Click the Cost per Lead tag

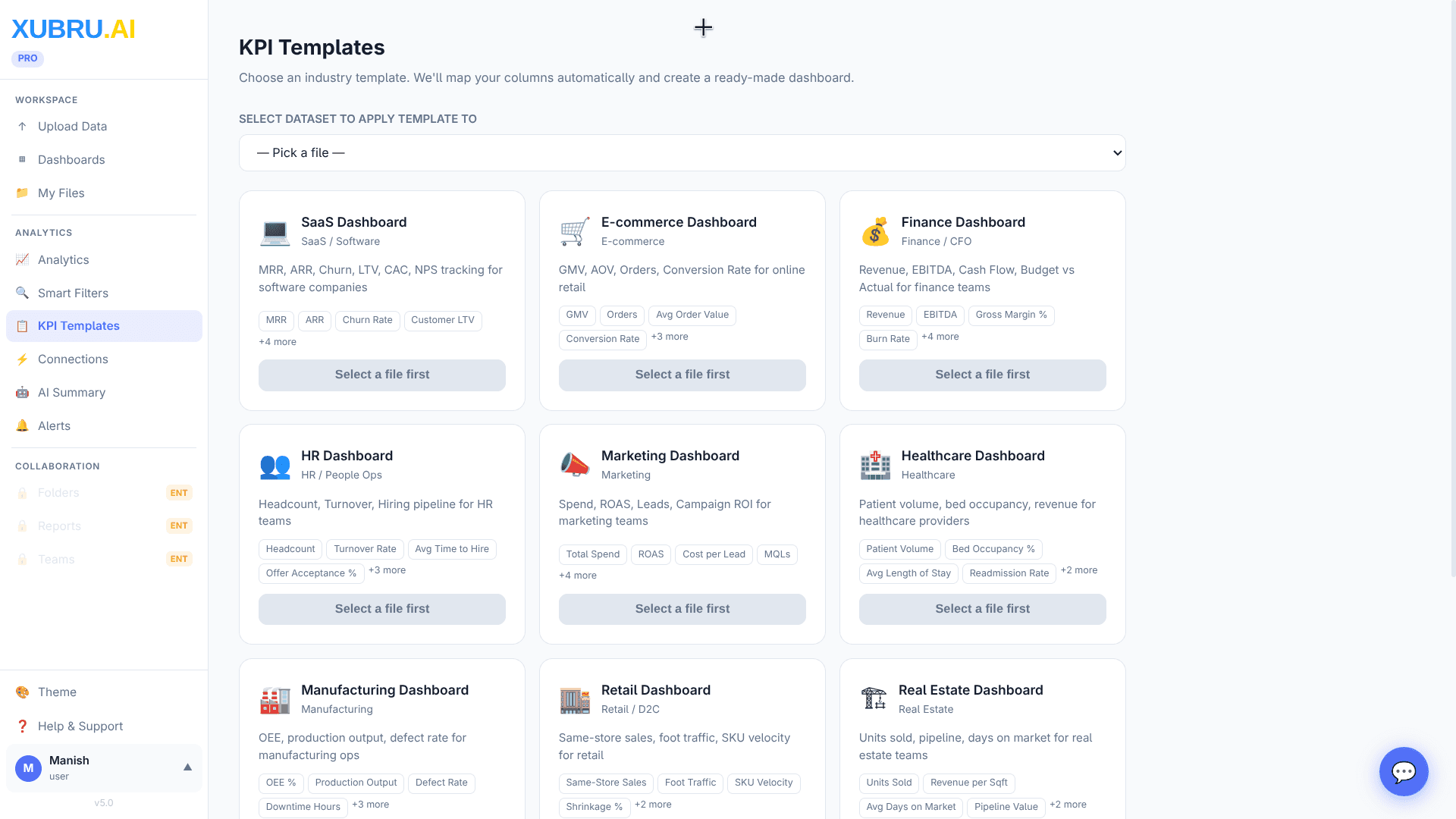[714, 555]
